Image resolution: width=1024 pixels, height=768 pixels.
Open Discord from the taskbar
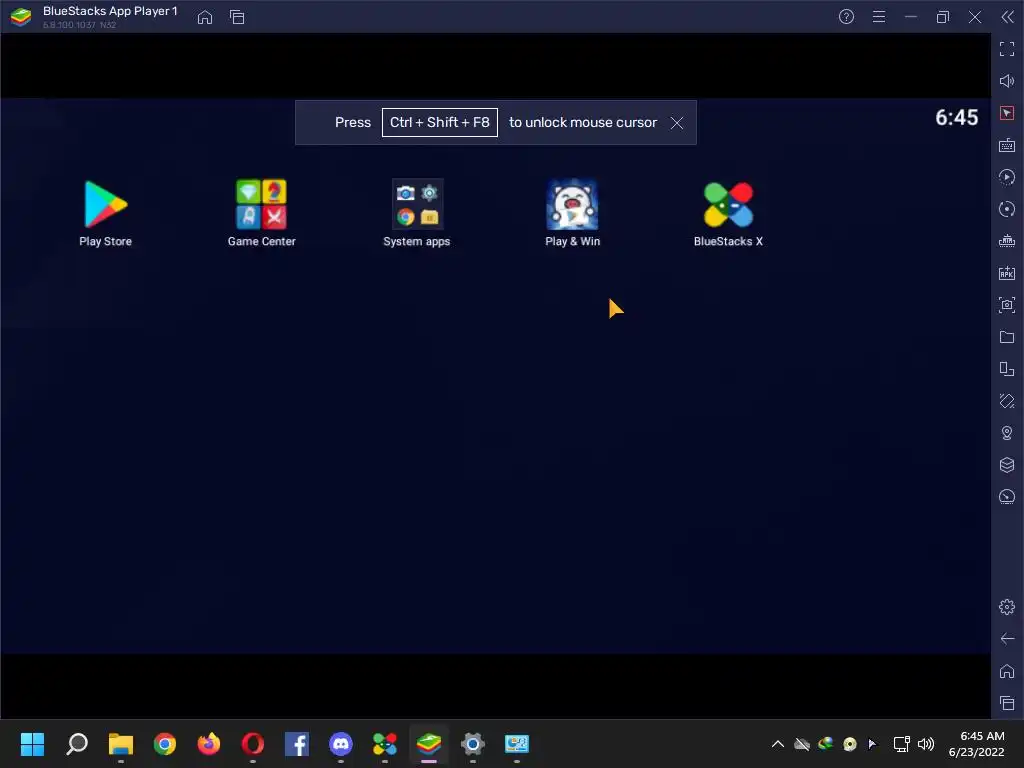point(341,744)
